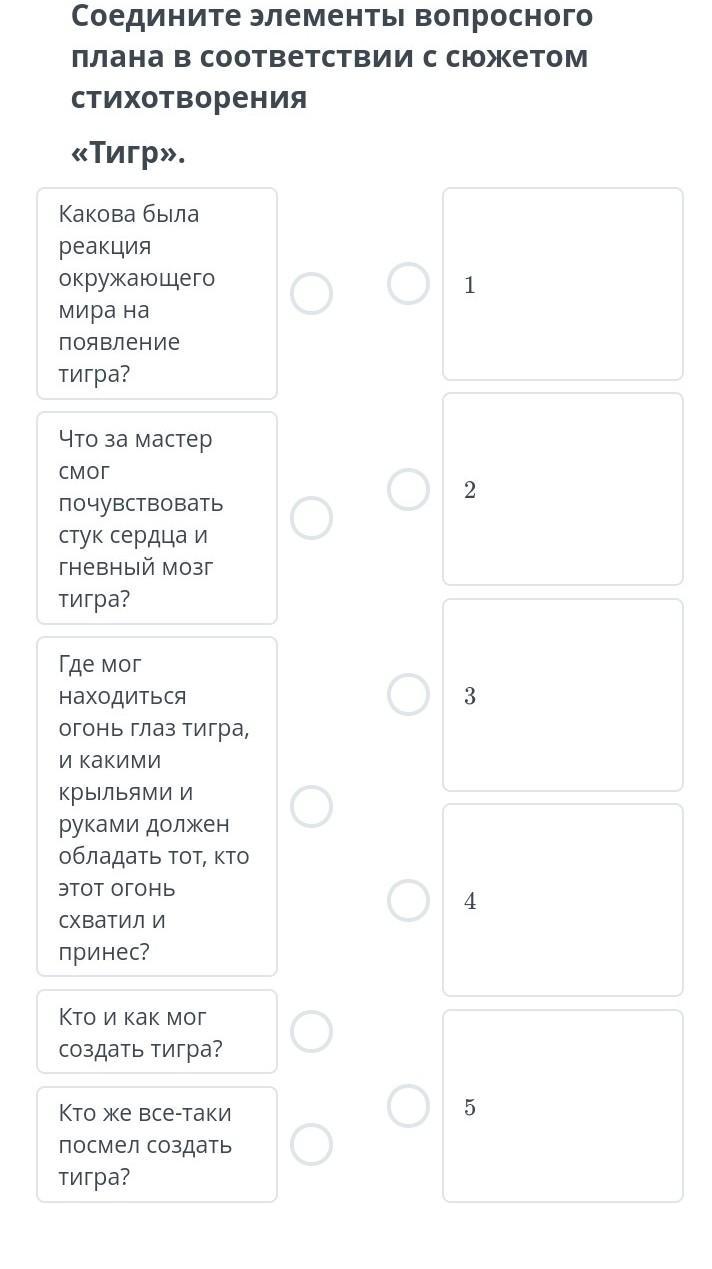Click the connector circle left of answer 4
The image size is (712, 1269).
coord(408,900)
